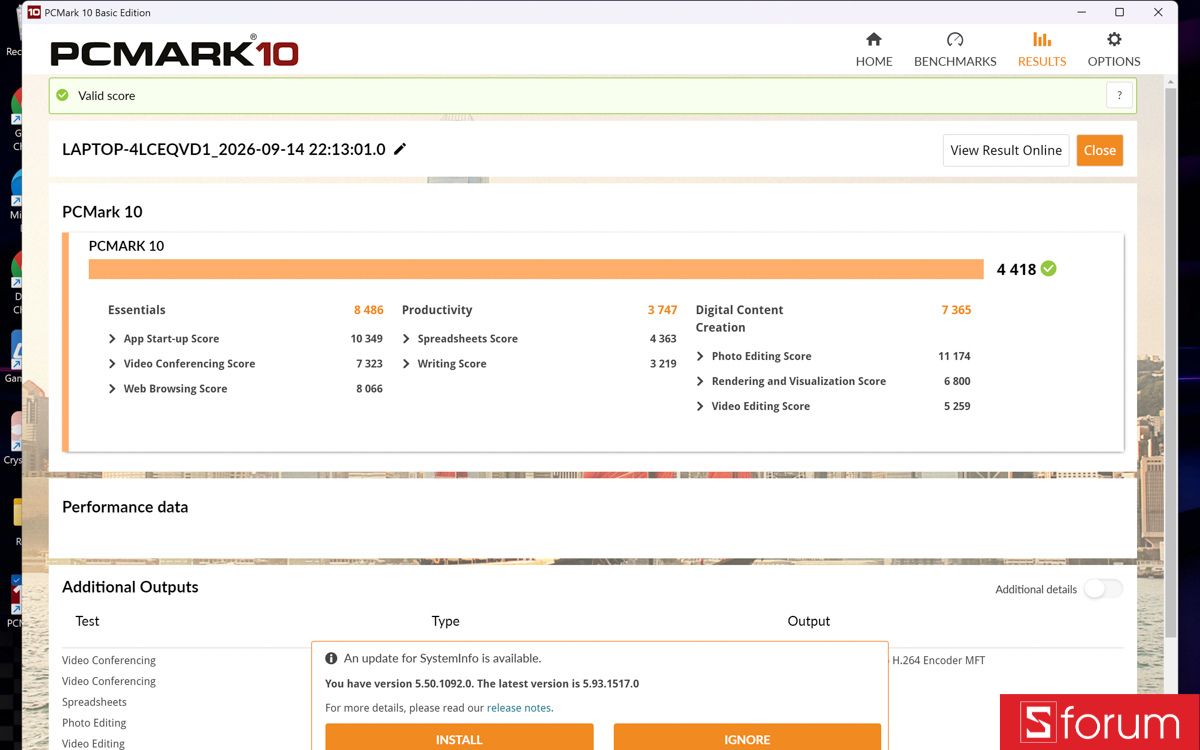Open the release notes link
1200x750 pixels.
[519, 708]
